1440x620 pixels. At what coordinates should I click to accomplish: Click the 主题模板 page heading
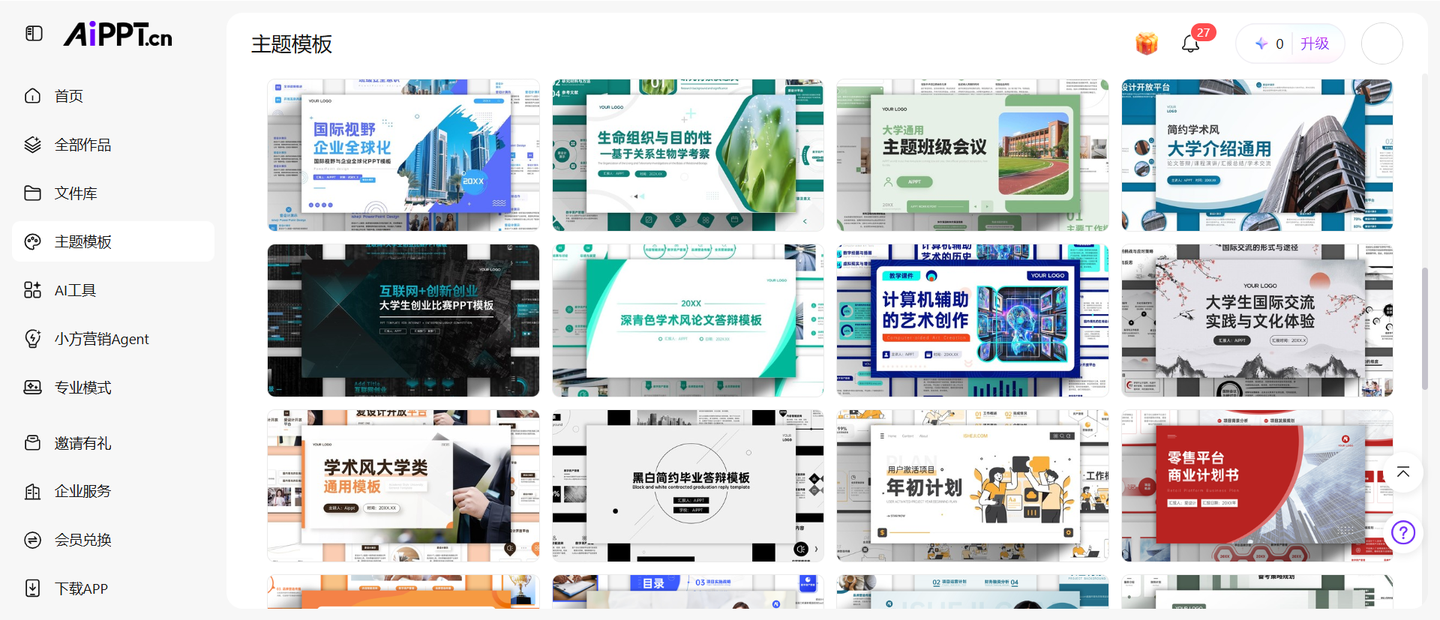(291, 44)
